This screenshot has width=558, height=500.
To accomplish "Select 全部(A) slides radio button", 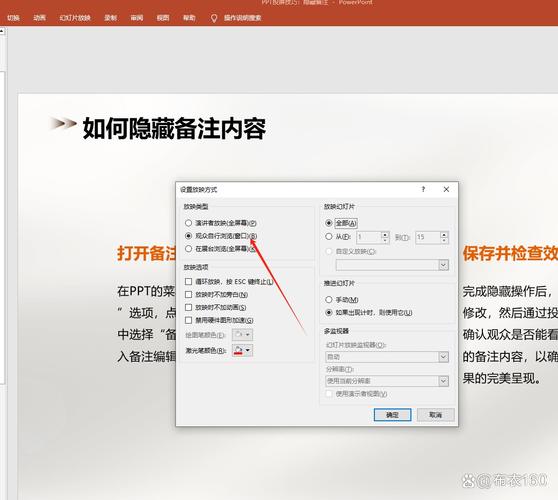I will pos(329,223).
